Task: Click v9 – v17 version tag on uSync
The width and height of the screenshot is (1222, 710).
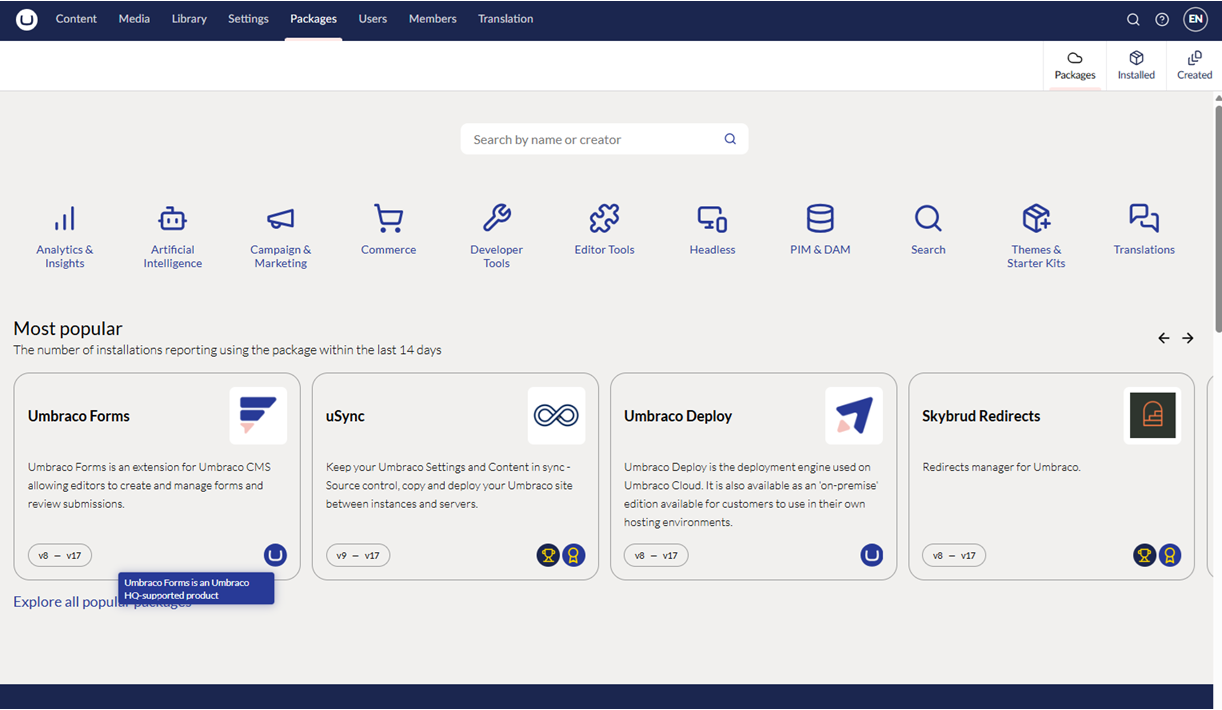Action: click(358, 555)
